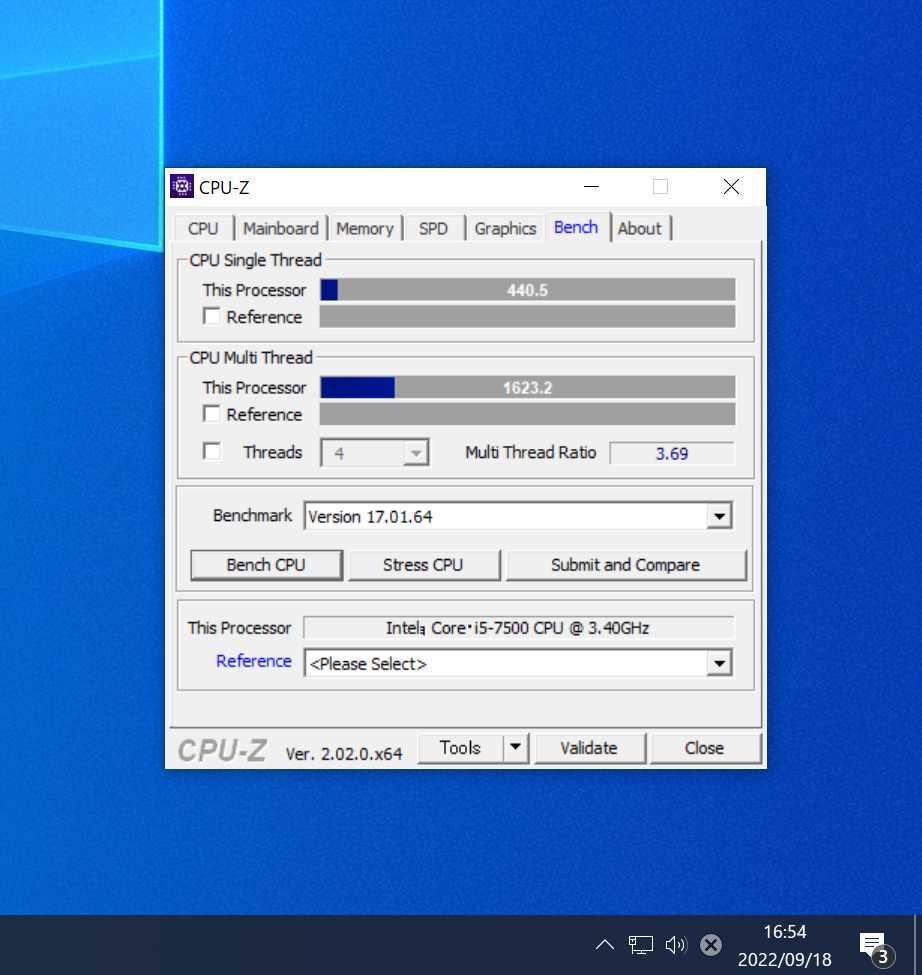This screenshot has width=922, height=975.
Task: Click the multi thread 1623.2 score bar
Action: pos(527,387)
